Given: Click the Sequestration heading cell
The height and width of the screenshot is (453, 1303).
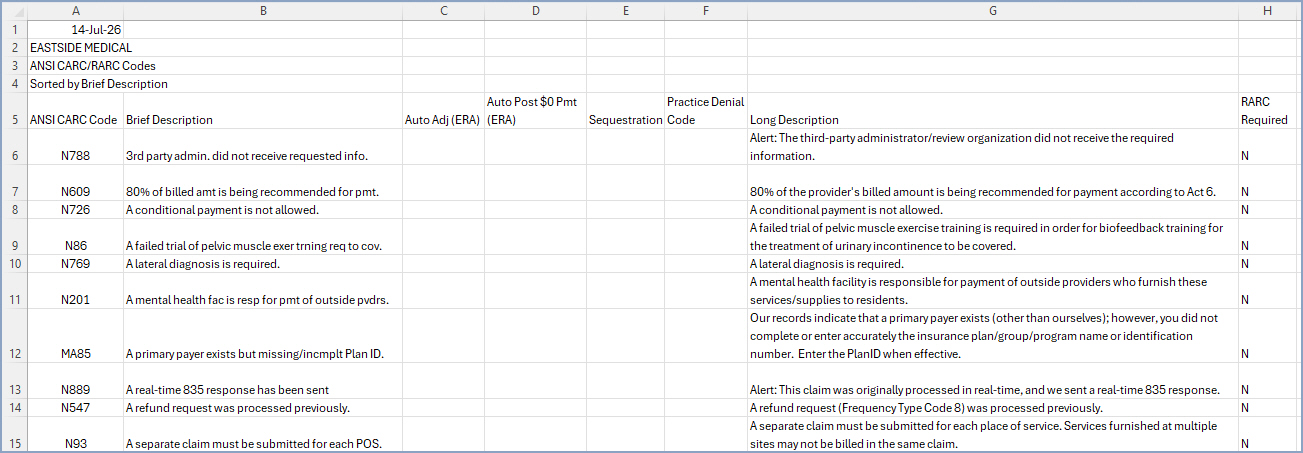Looking at the screenshot, I should pos(625,111).
